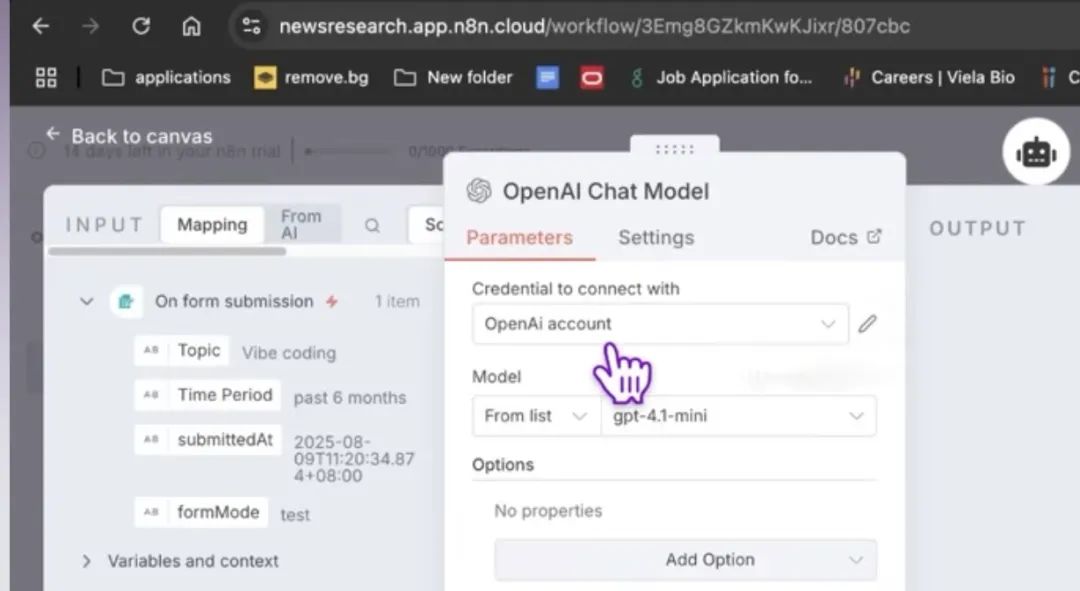1080x591 pixels.
Task: Expand Variables and context
Action: click(86, 561)
